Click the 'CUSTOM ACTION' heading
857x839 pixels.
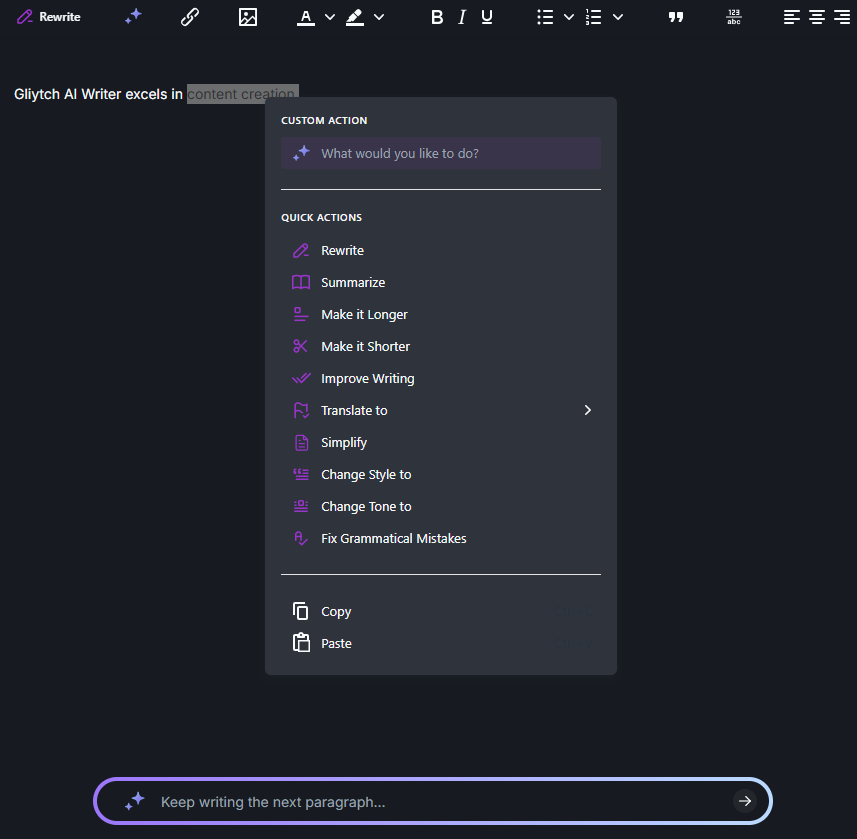tap(324, 120)
